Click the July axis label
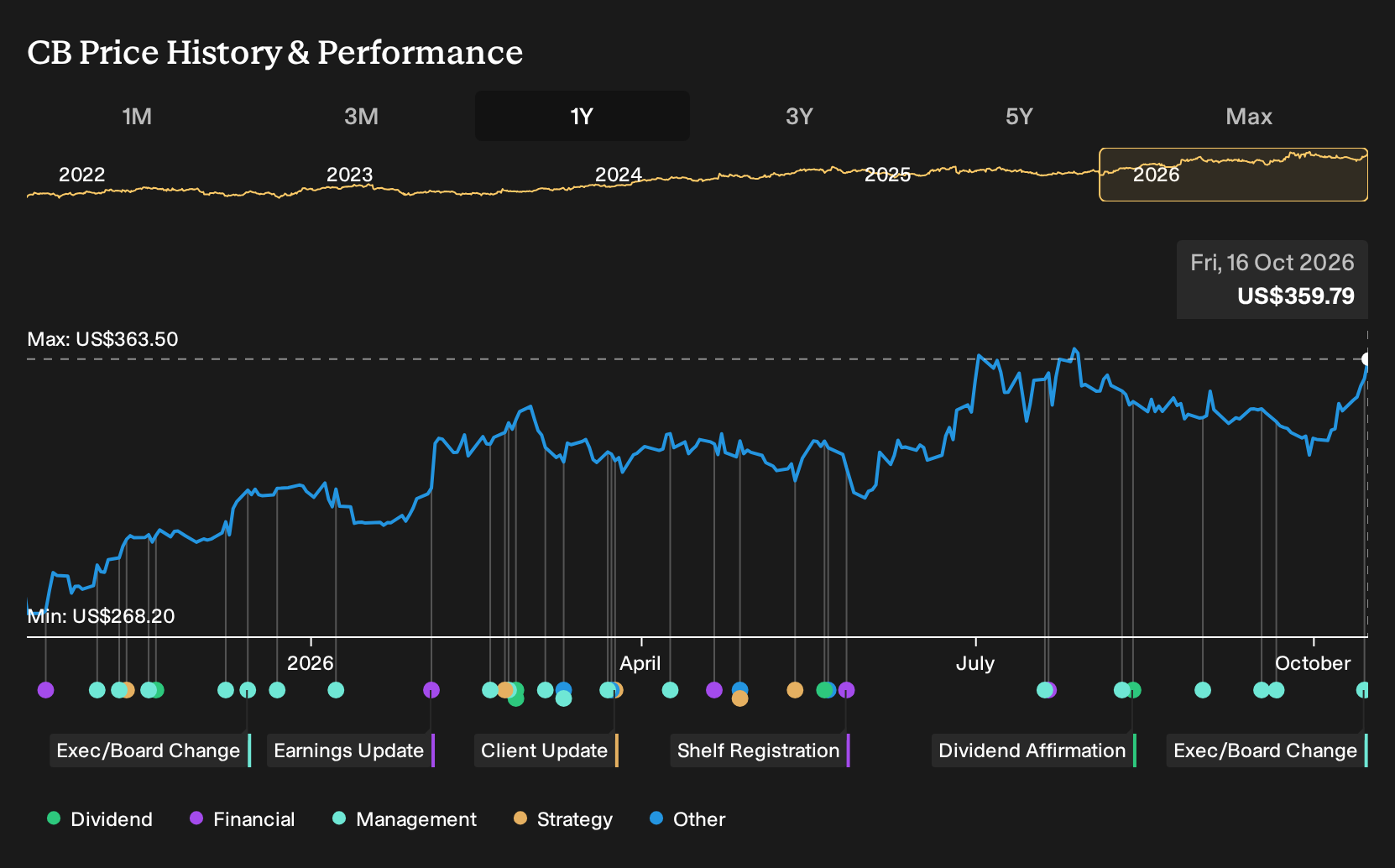 coord(975,663)
